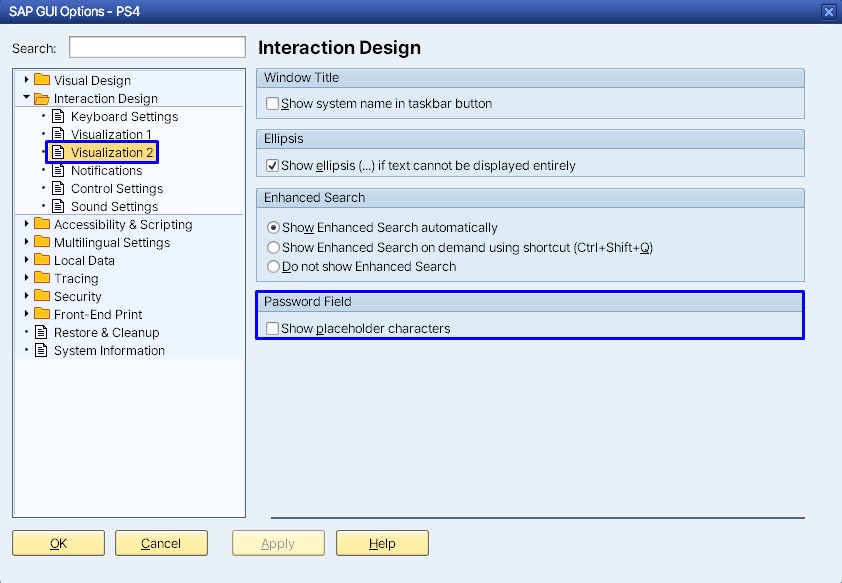The height and width of the screenshot is (583, 842).
Task: Click the Notifications document icon
Action: tap(58, 170)
